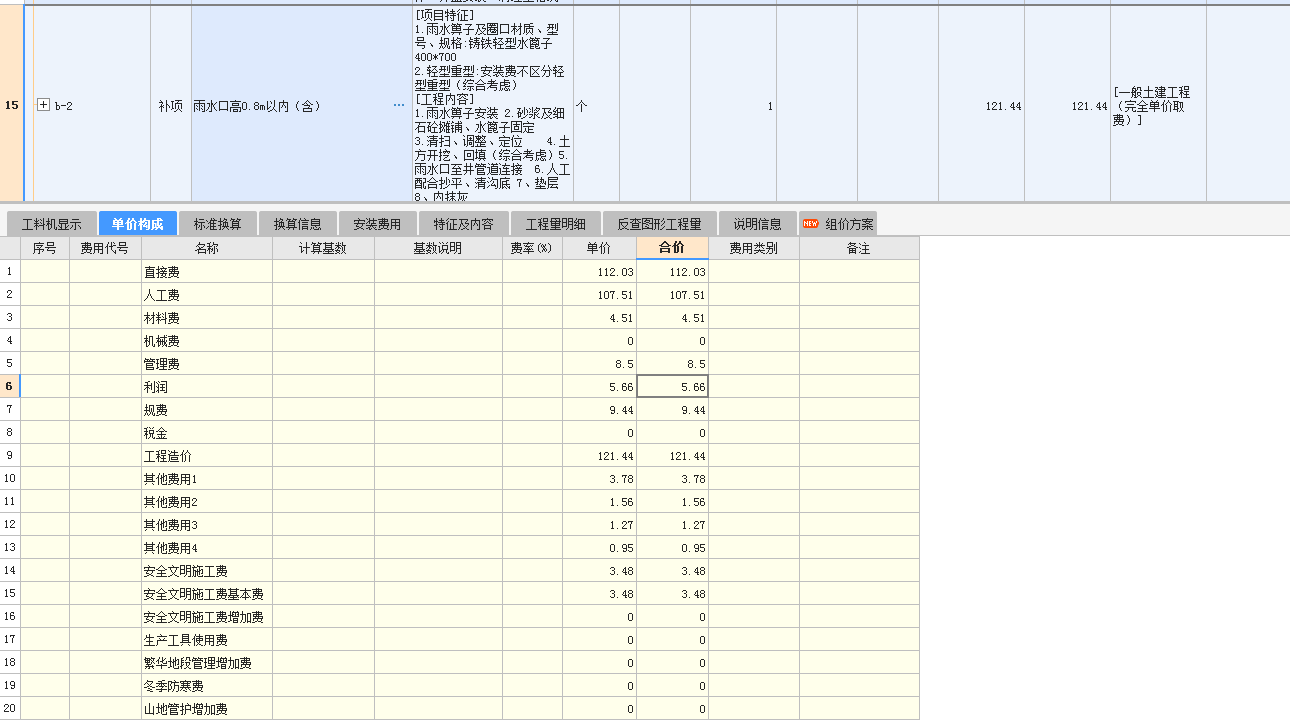The width and height of the screenshot is (1290, 720).
Task: Click 备注 column header
Action: point(859,248)
